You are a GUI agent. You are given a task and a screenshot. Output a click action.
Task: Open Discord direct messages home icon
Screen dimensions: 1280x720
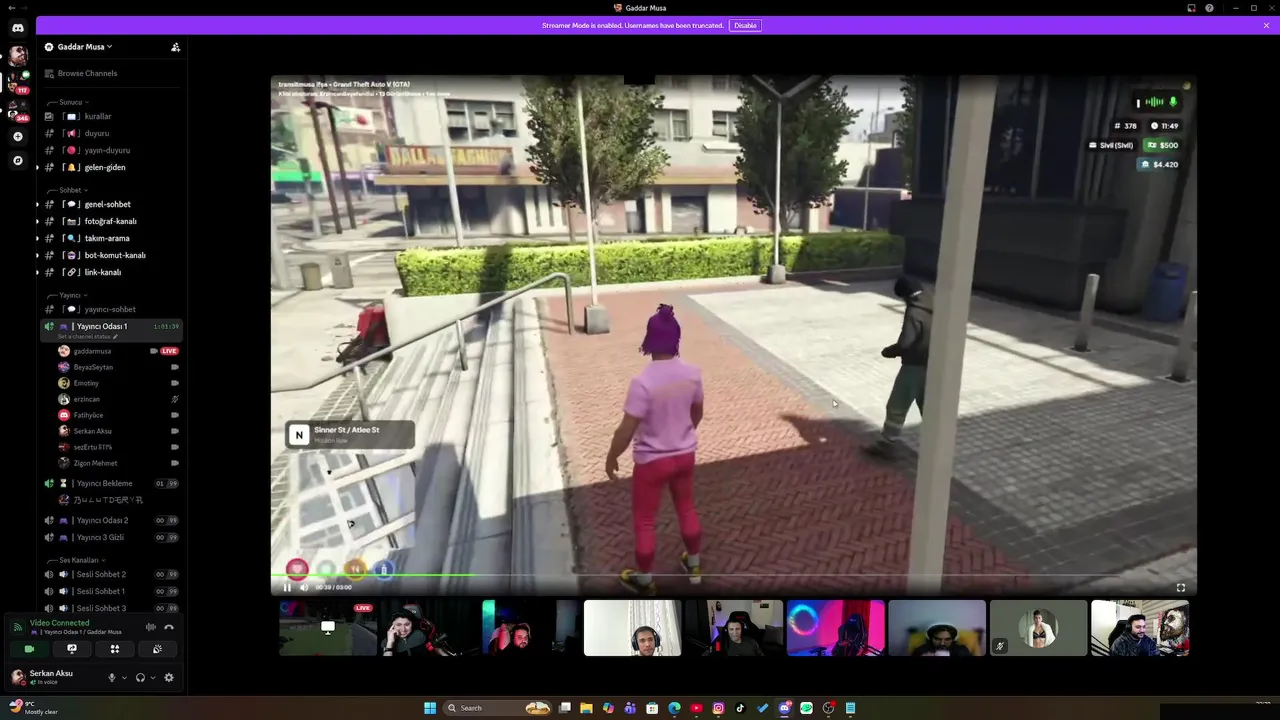click(x=17, y=28)
